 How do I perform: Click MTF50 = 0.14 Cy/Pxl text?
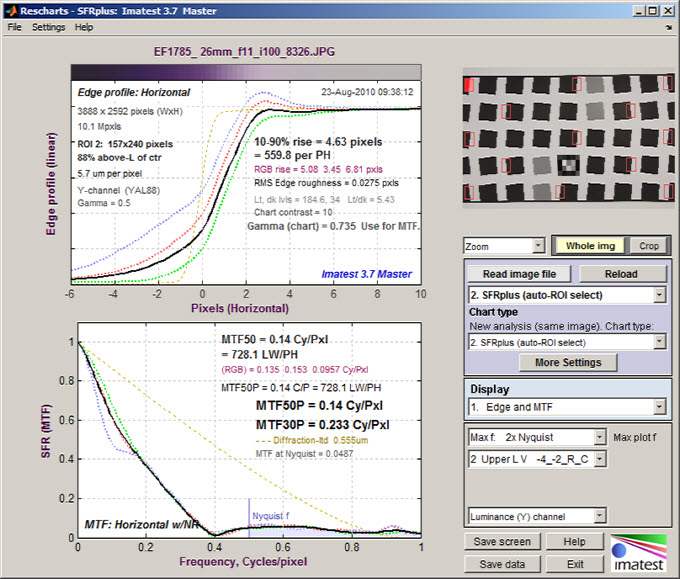(275, 339)
